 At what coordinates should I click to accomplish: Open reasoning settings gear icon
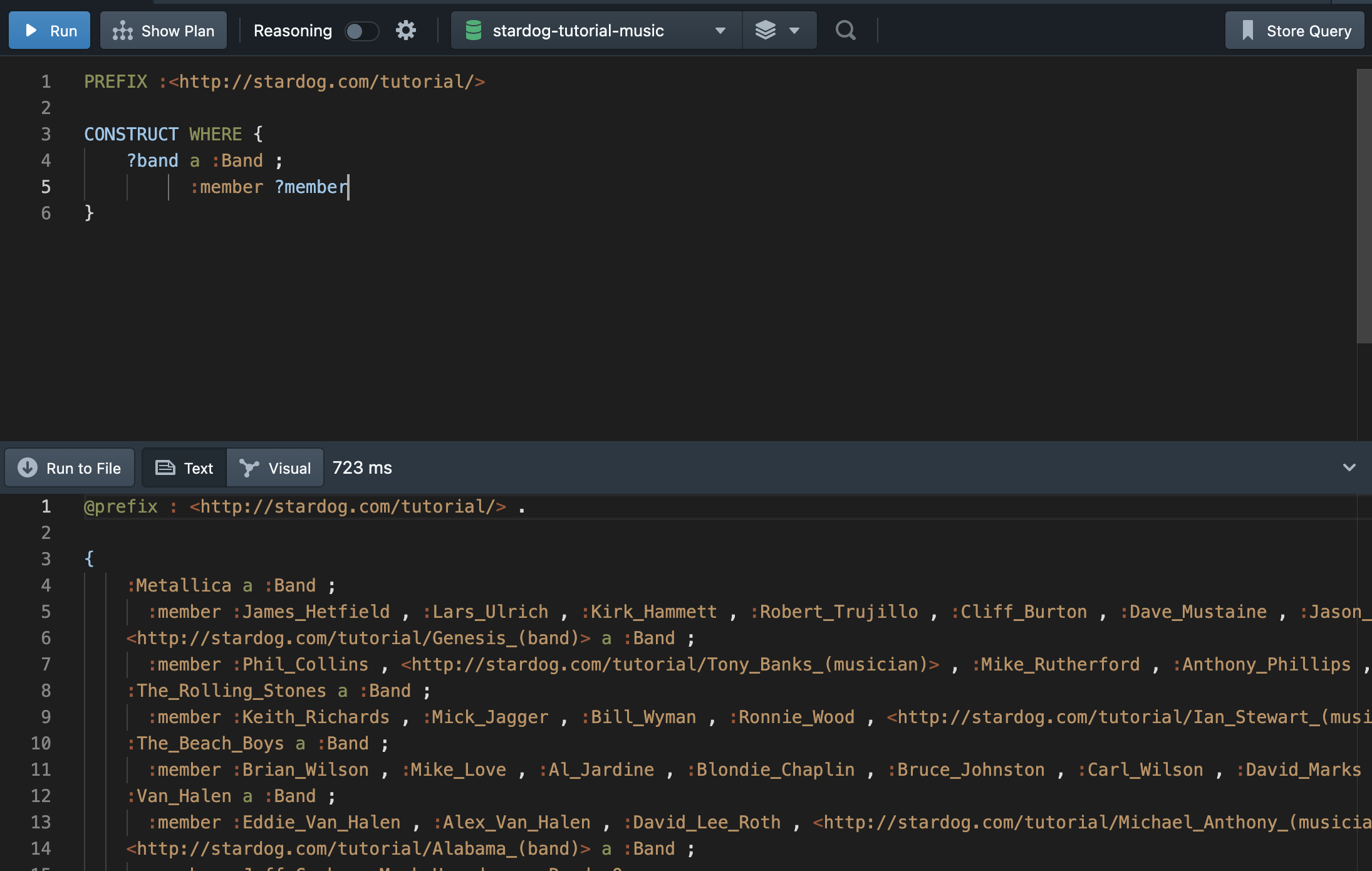[406, 30]
